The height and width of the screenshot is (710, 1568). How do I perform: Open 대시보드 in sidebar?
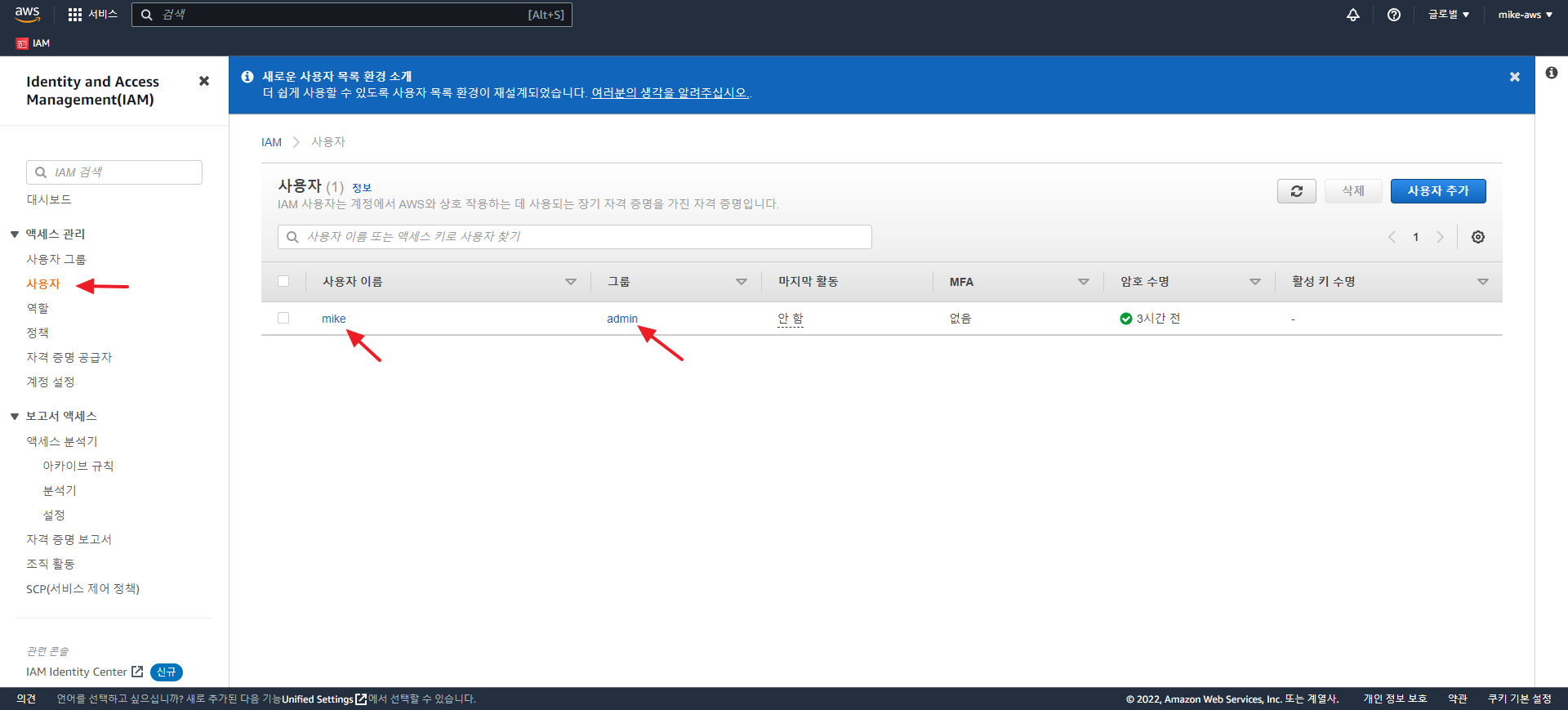(x=49, y=199)
